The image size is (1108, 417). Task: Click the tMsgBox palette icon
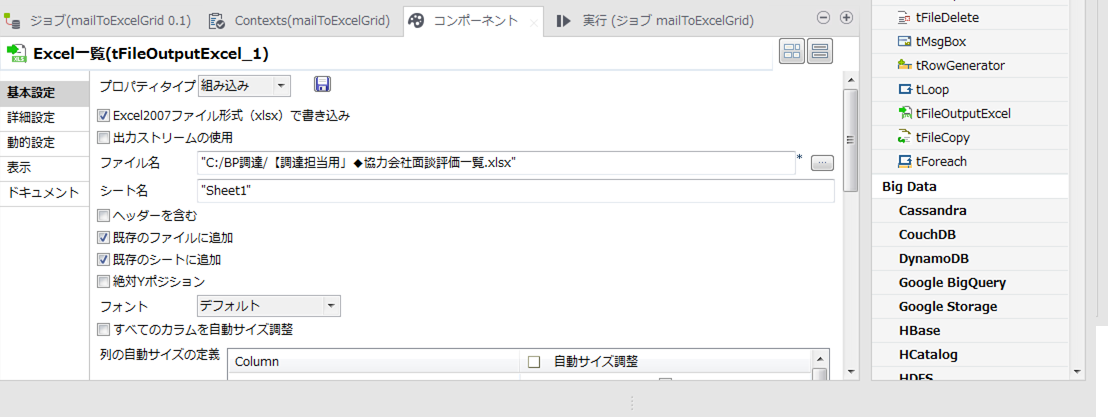pos(904,42)
